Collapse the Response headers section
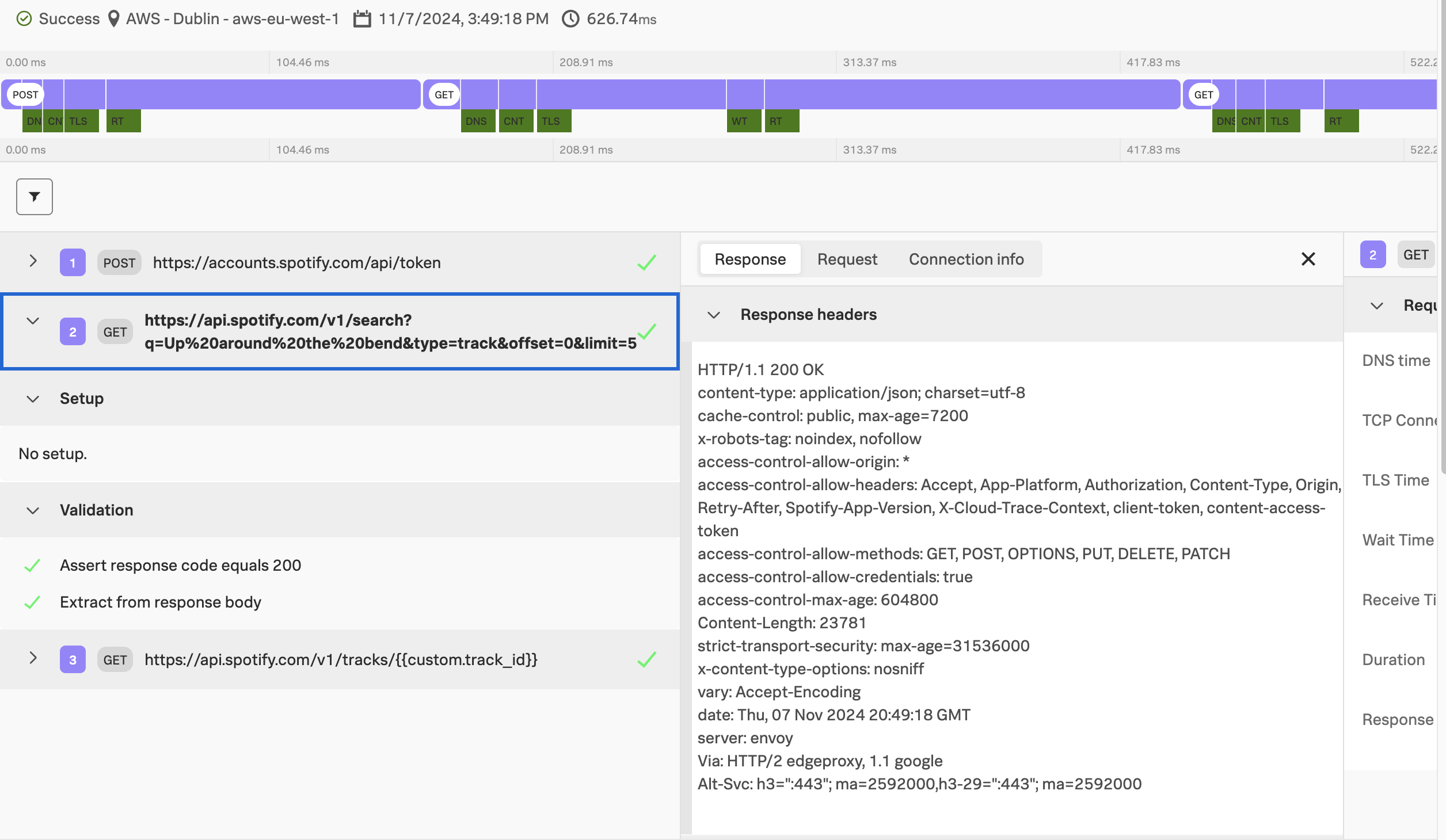Image resolution: width=1446 pixels, height=840 pixels. click(715, 315)
